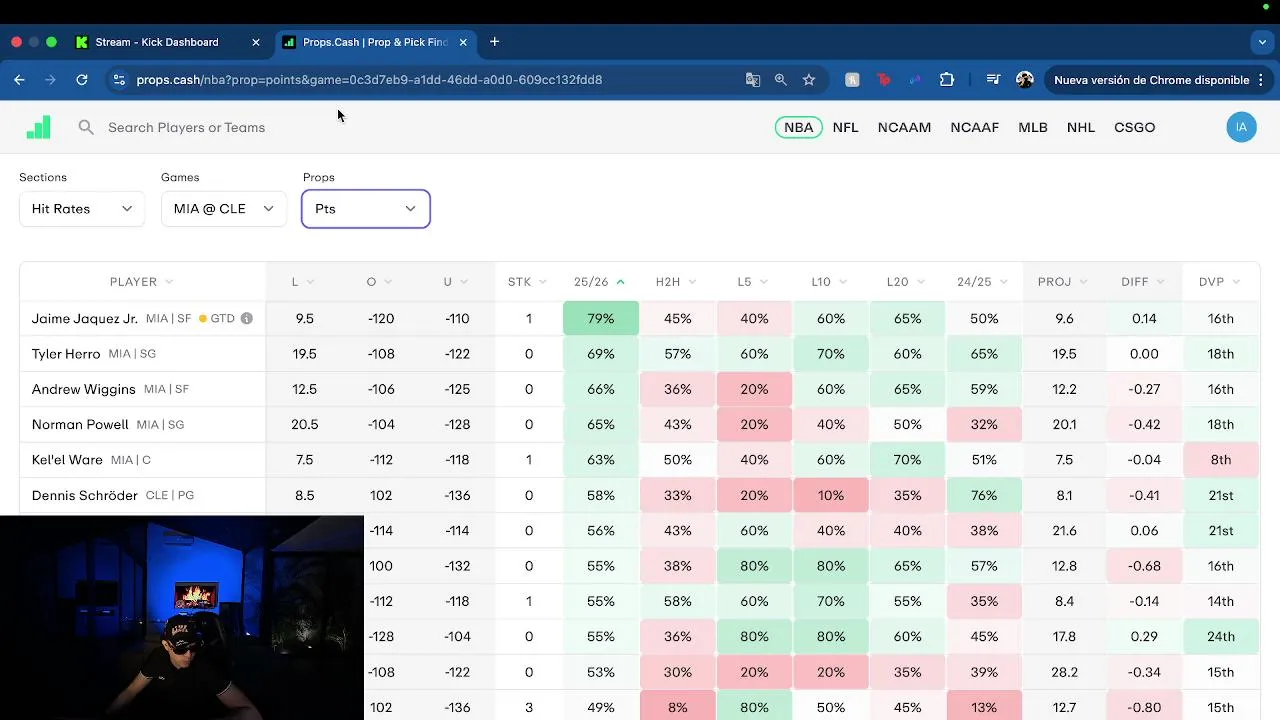The width and height of the screenshot is (1280, 720).
Task: Go back with the browser back arrow
Action: point(19,79)
